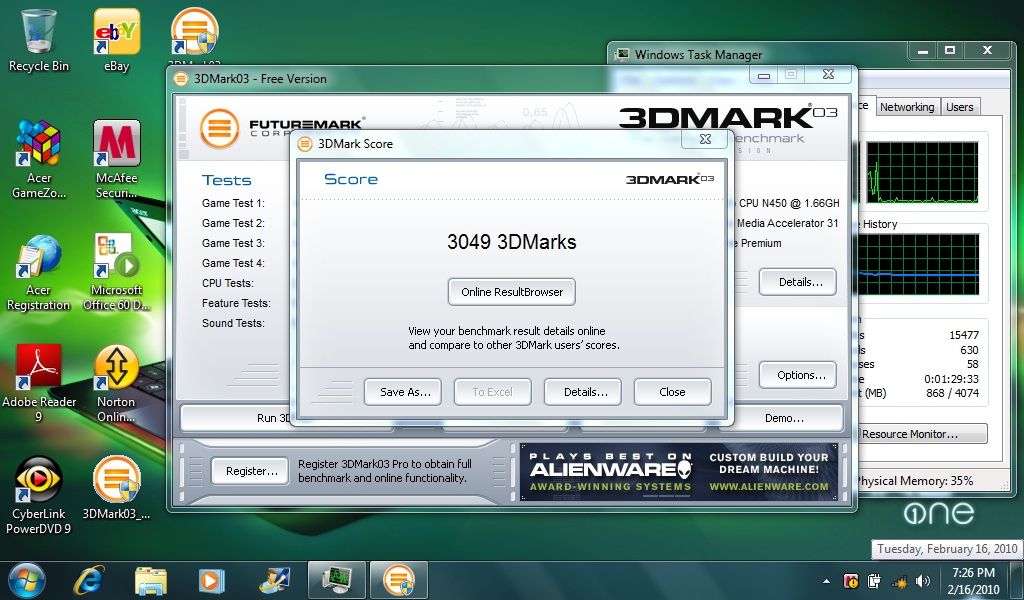The height and width of the screenshot is (600, 1024).
Task: Click the Game Test 1 label
Action: pos(233,203)
